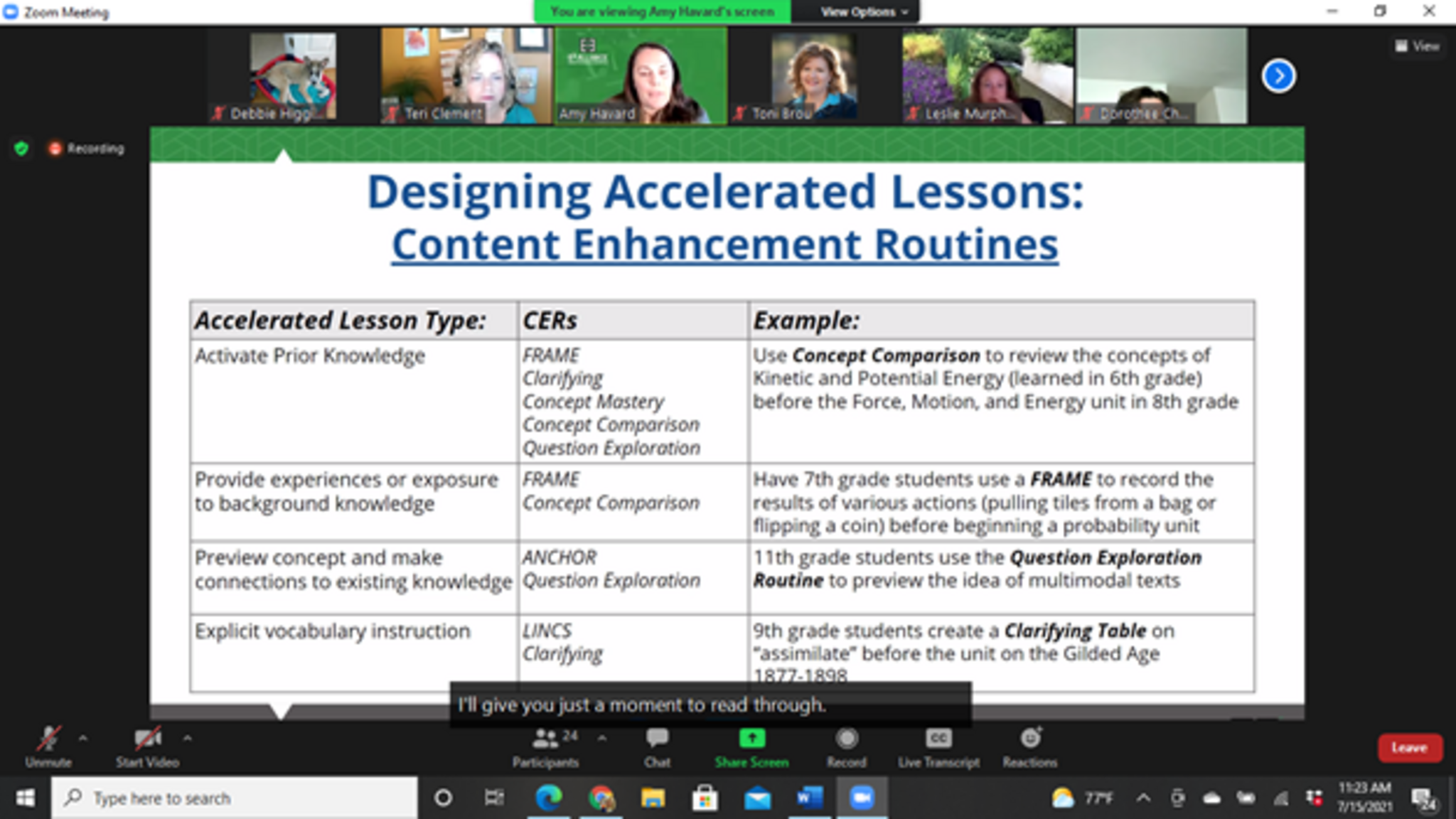1456x819 pixels.
Task: Expand audio options arrow beside Unmute
Action: 83,738
